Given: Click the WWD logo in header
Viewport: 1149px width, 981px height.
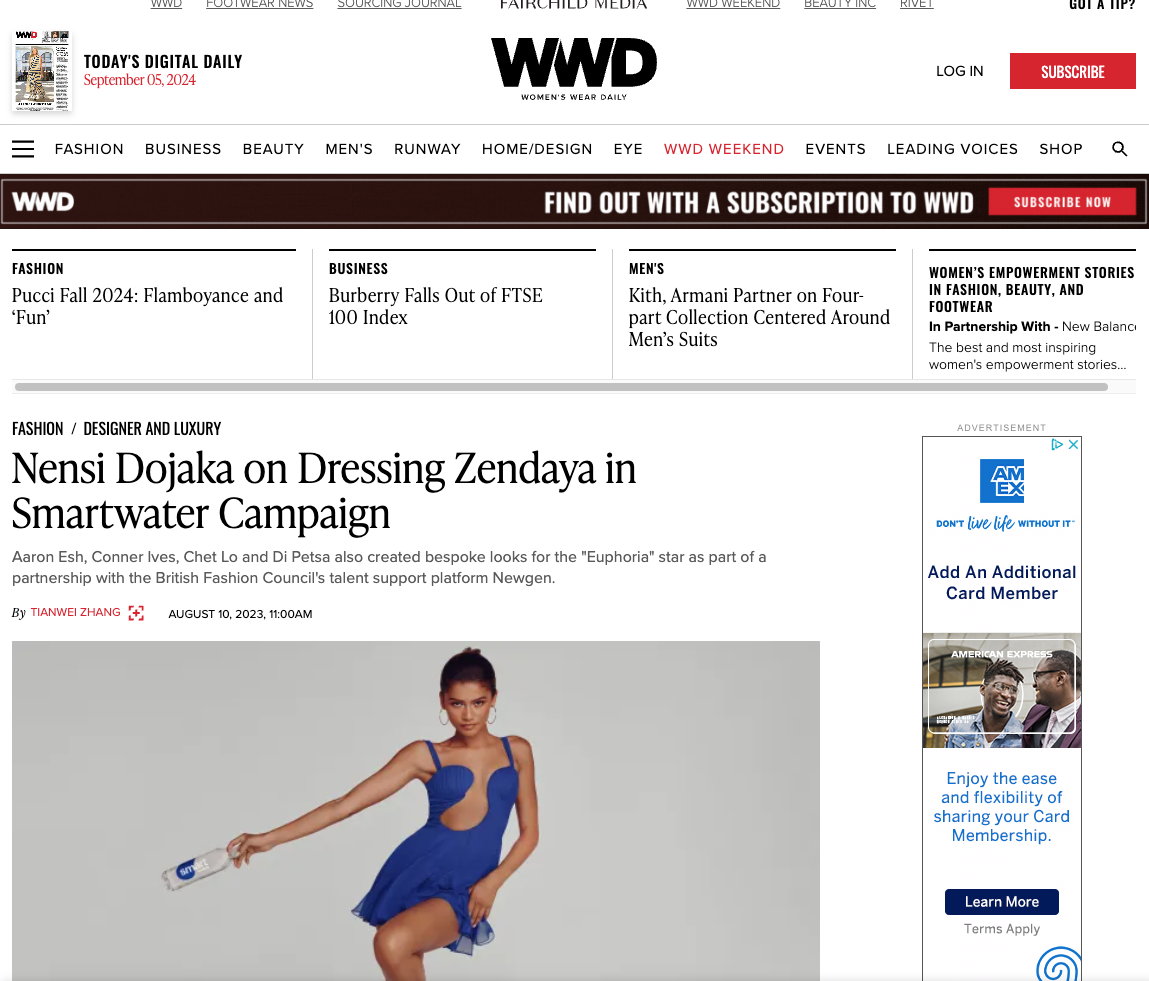Looking at the screenshot, I should click(574, 69).
